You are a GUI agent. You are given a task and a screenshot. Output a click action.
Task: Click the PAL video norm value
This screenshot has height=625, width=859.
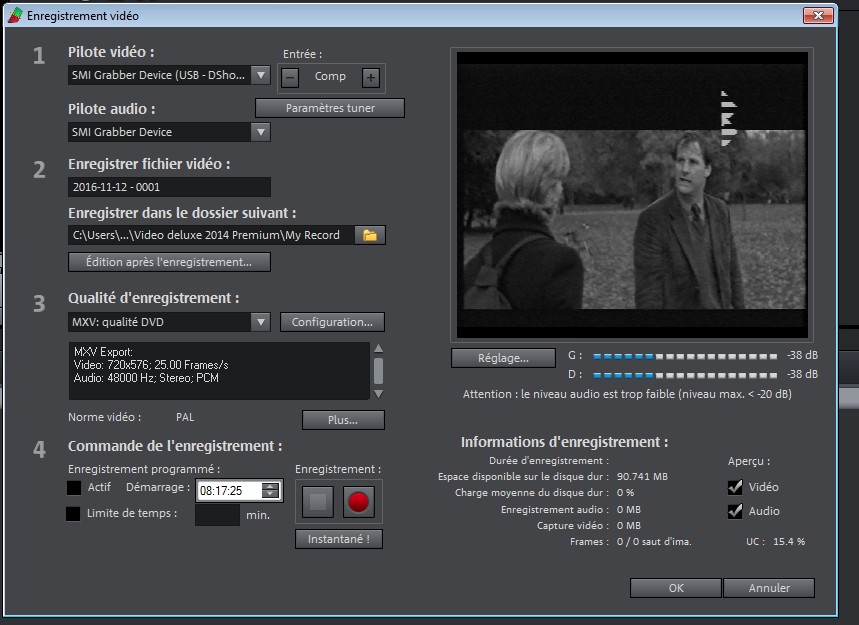[185, 417]
